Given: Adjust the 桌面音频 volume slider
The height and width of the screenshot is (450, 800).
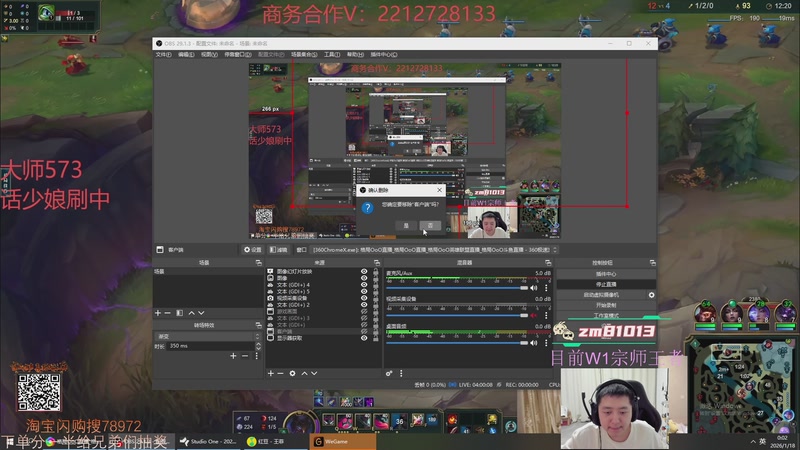Looking at the screenshot, I should [x=457, y=343].
